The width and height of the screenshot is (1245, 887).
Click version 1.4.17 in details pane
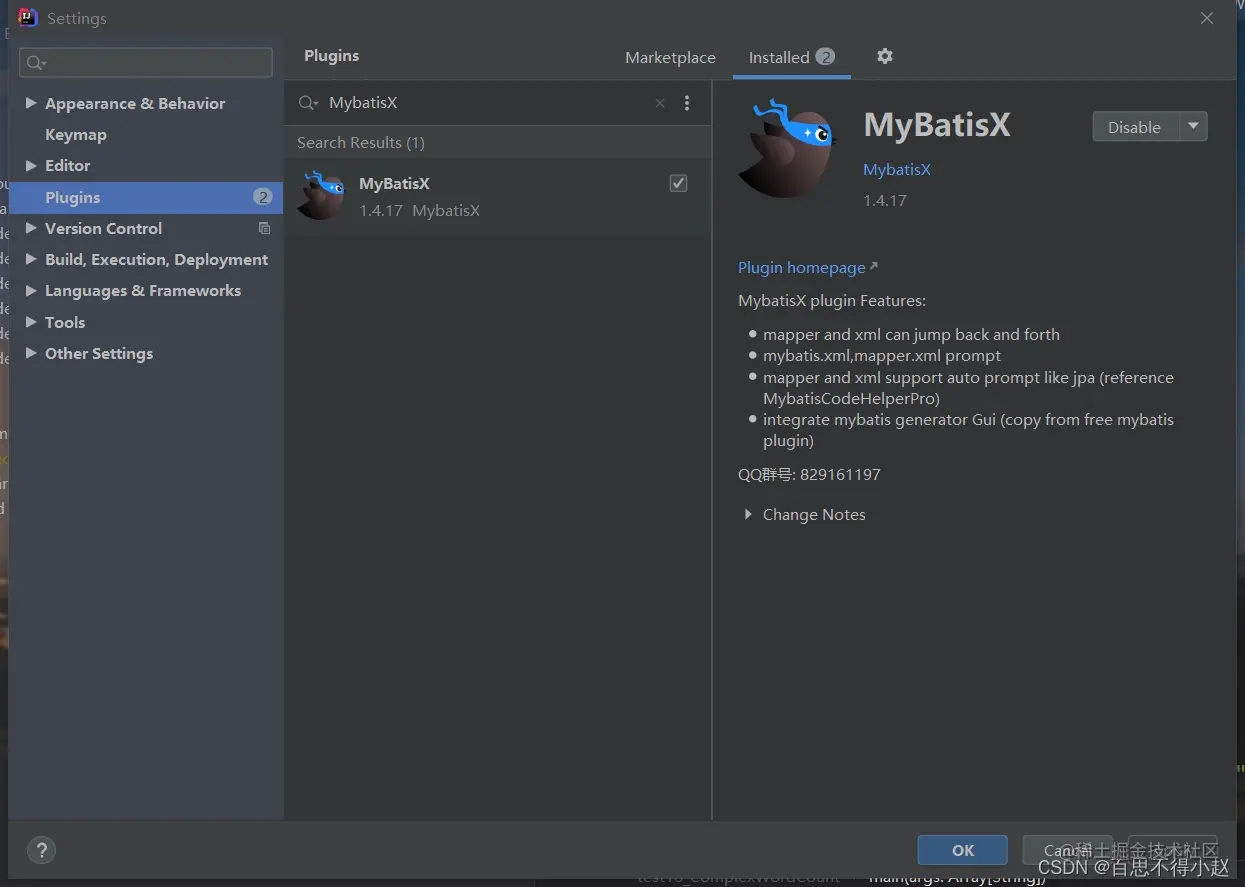pos(885,200)
